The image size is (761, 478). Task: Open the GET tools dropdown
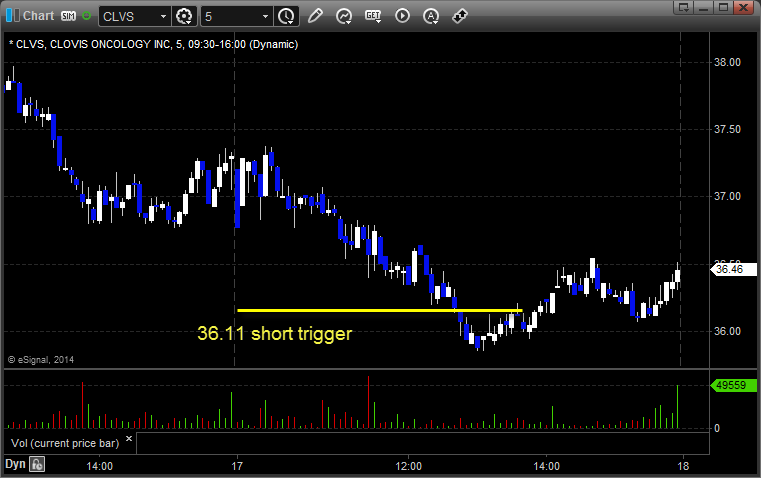(x=373, y=16)
